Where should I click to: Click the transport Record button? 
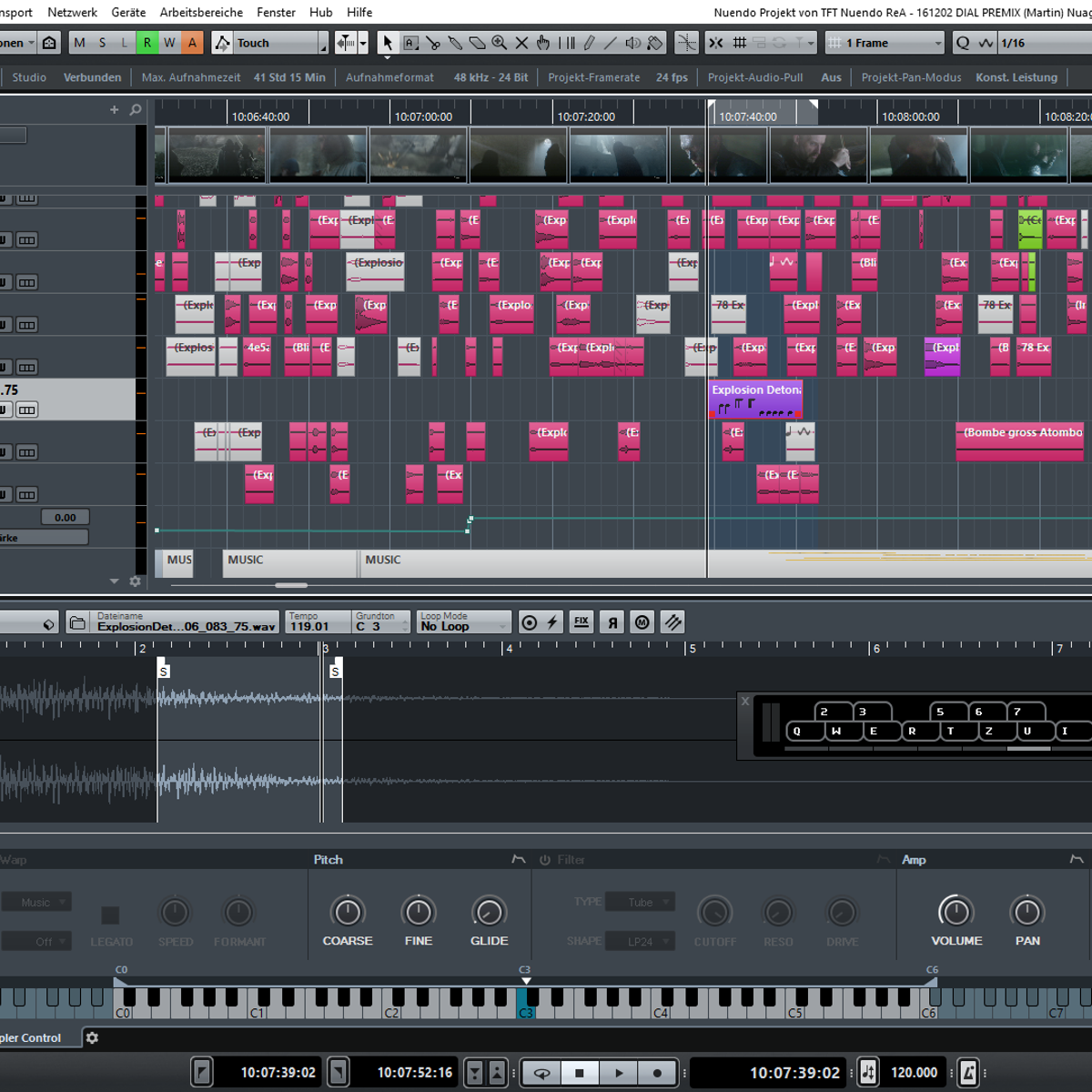click(x=657, y=1073)
